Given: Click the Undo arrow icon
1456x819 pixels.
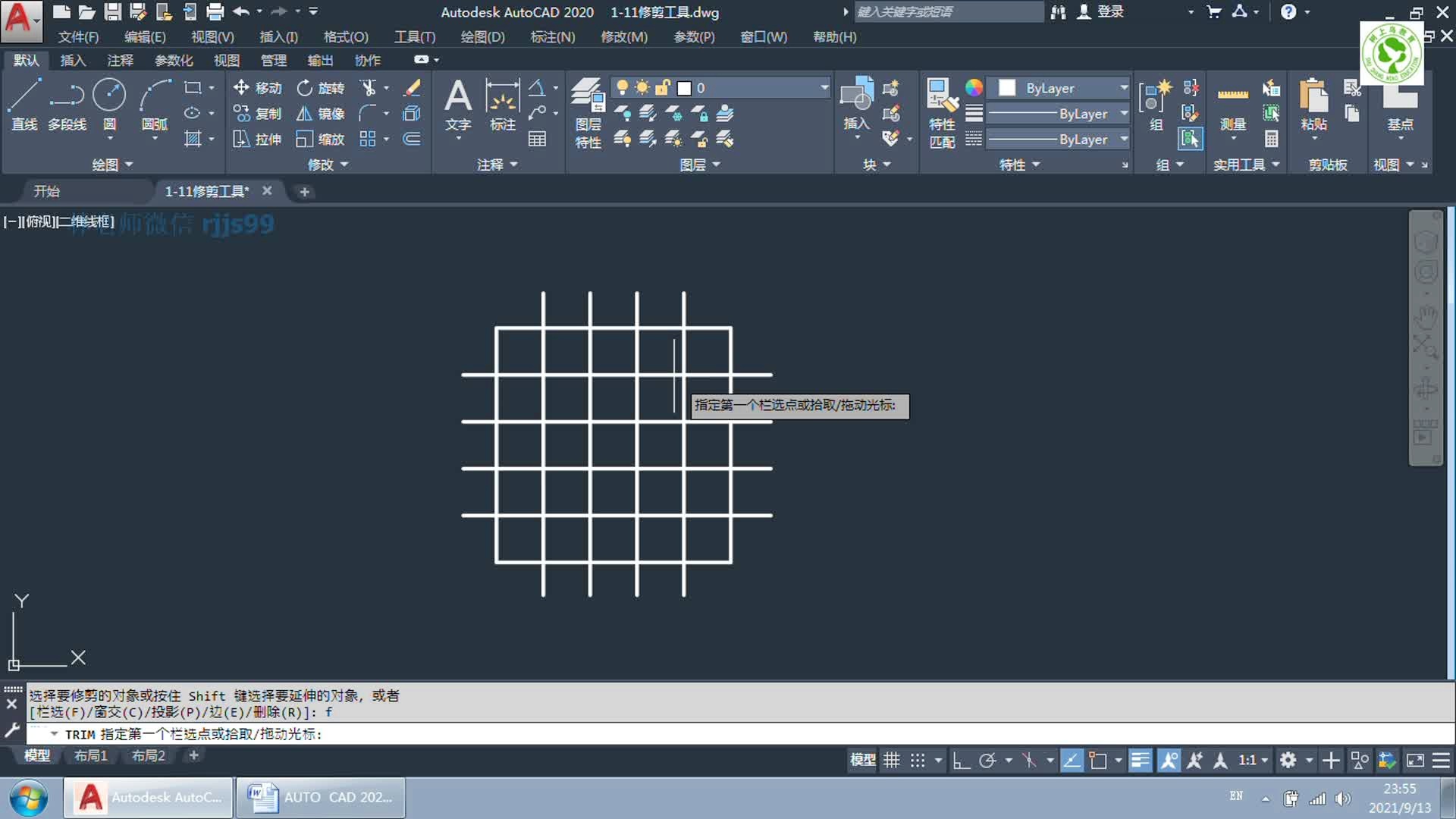Looking at the screenshot, I should [x=241, y=11].
